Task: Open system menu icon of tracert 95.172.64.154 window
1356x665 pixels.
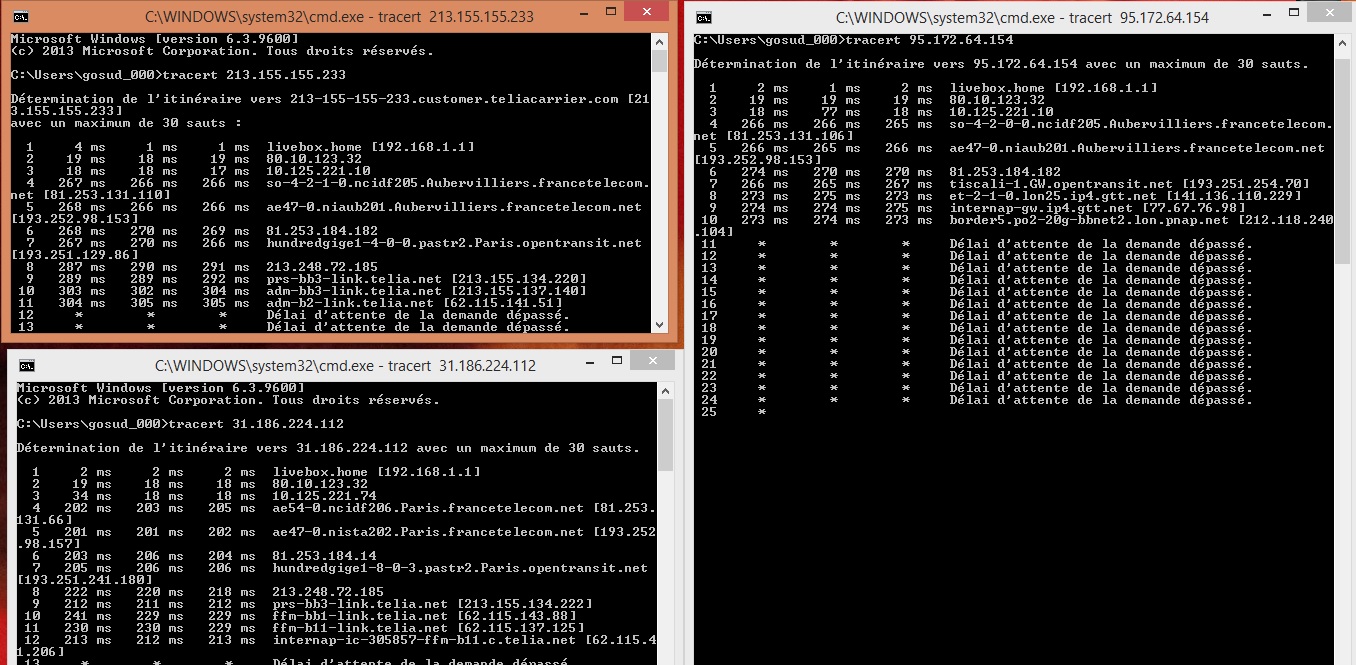Action: 704,17
